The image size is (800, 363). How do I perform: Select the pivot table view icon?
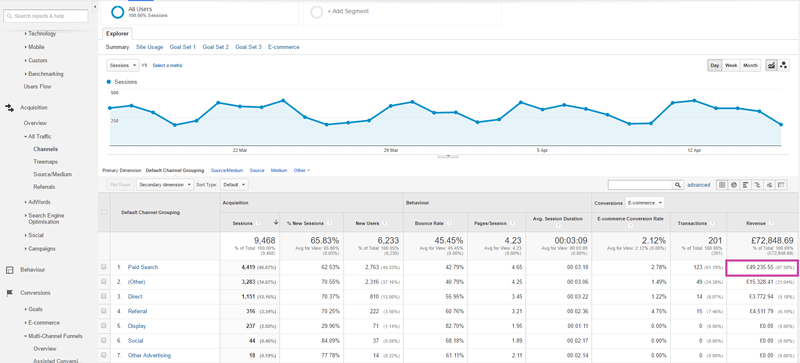781,185
